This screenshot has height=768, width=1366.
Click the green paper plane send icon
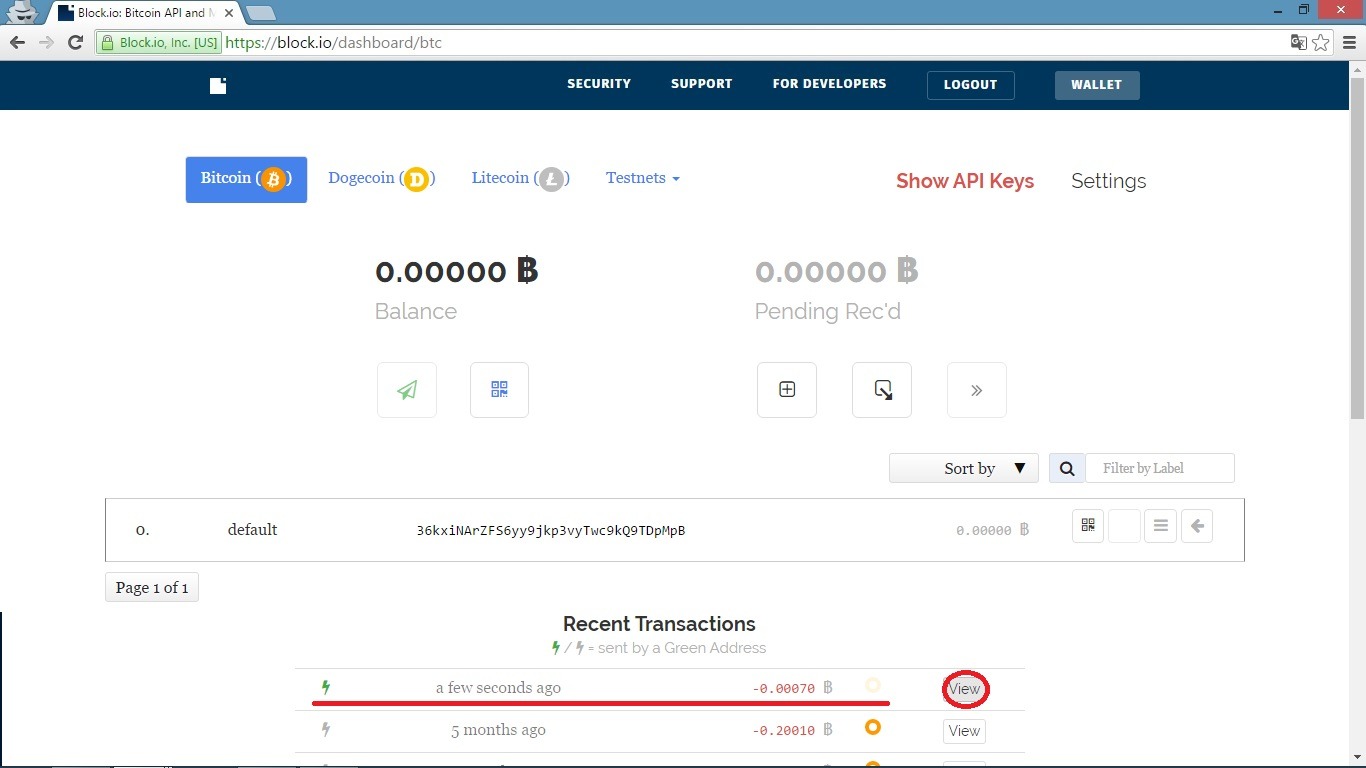point(407,390)
